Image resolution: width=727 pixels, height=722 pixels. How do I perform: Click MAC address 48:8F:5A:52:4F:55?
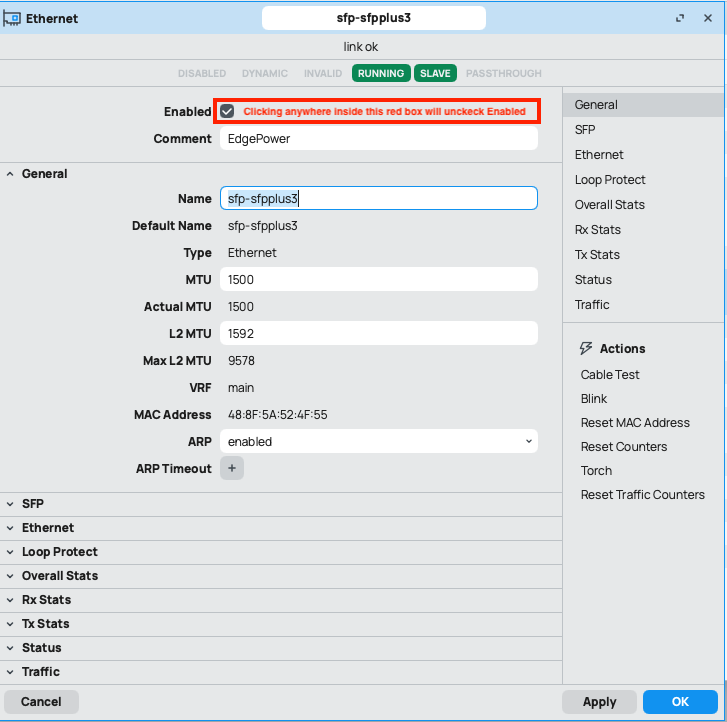coord(277,415)
